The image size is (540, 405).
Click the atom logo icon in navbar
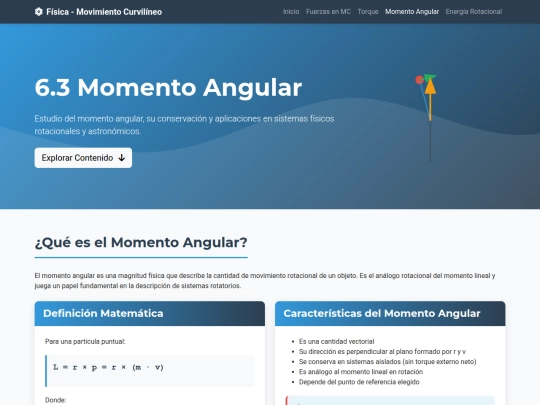coord(39,12)
